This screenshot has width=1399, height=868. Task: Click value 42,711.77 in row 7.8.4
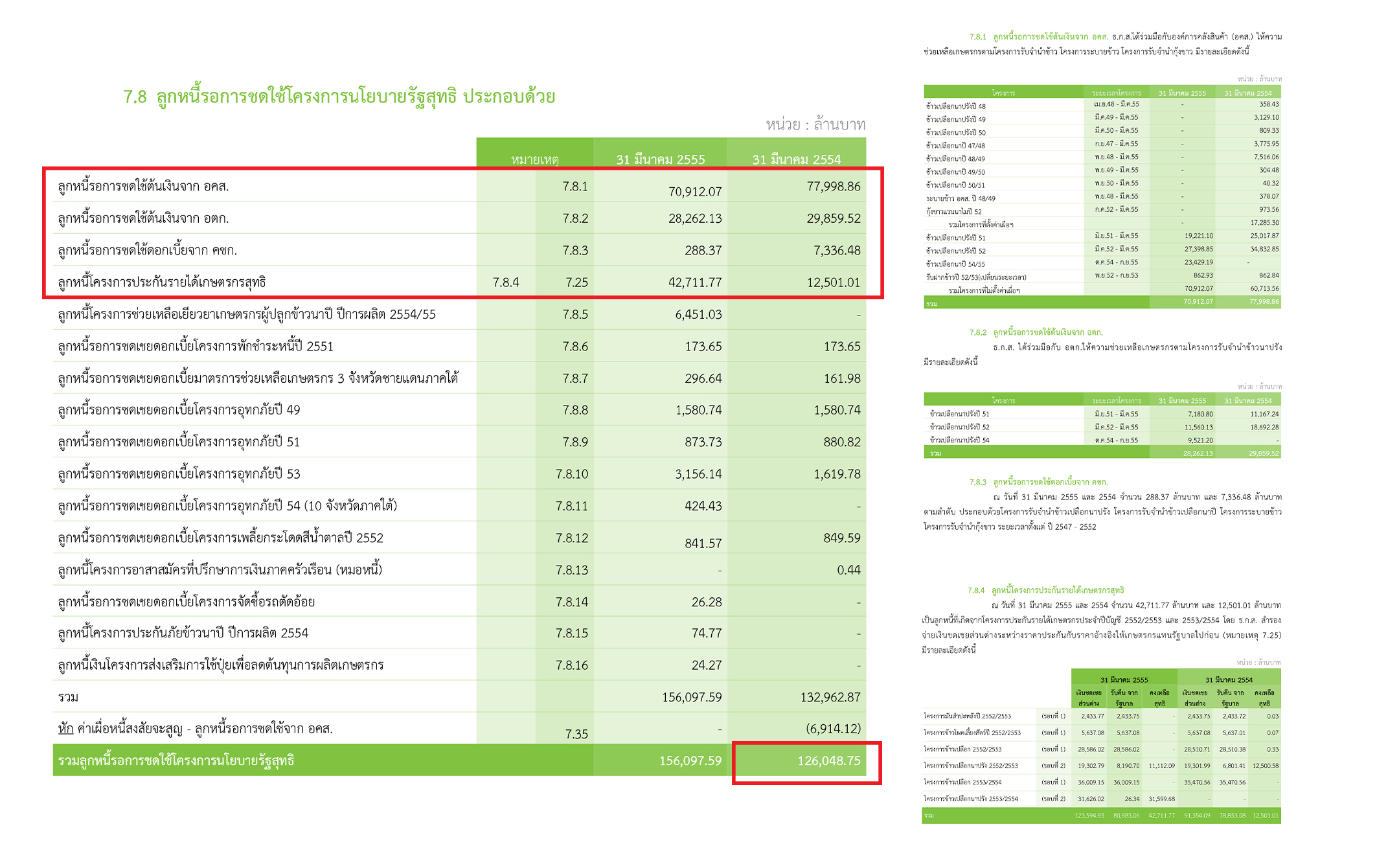694,282
